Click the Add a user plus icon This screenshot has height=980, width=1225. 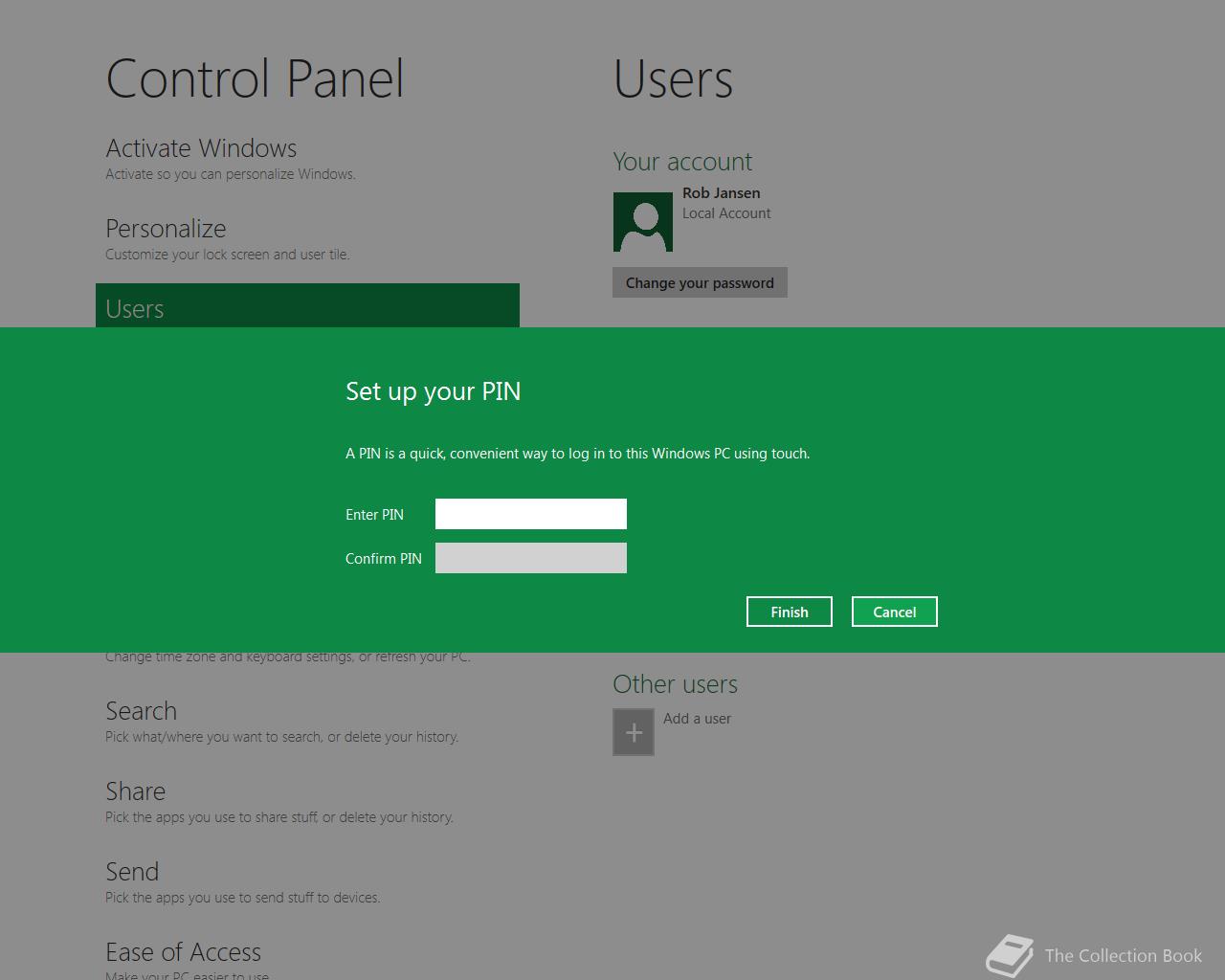[634, 732]
